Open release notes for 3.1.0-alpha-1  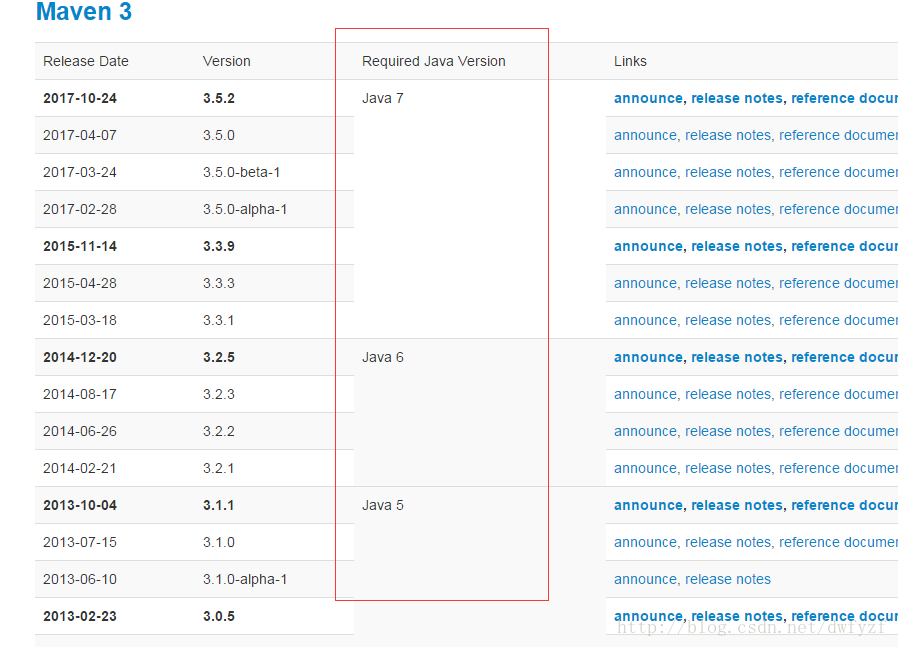tap(728, 579)
